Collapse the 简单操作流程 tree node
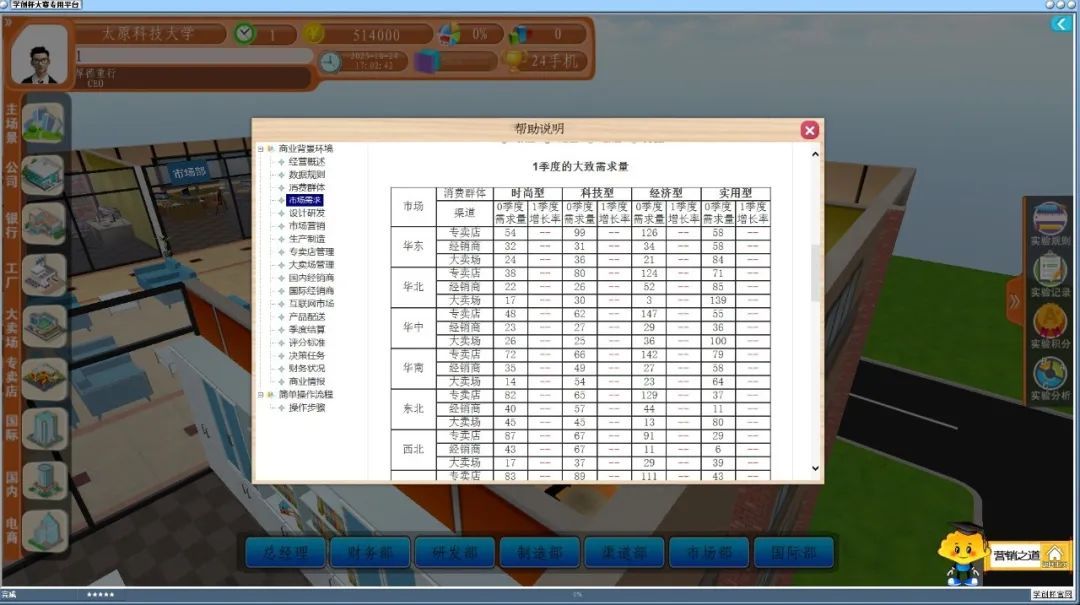 click(260, 395)
